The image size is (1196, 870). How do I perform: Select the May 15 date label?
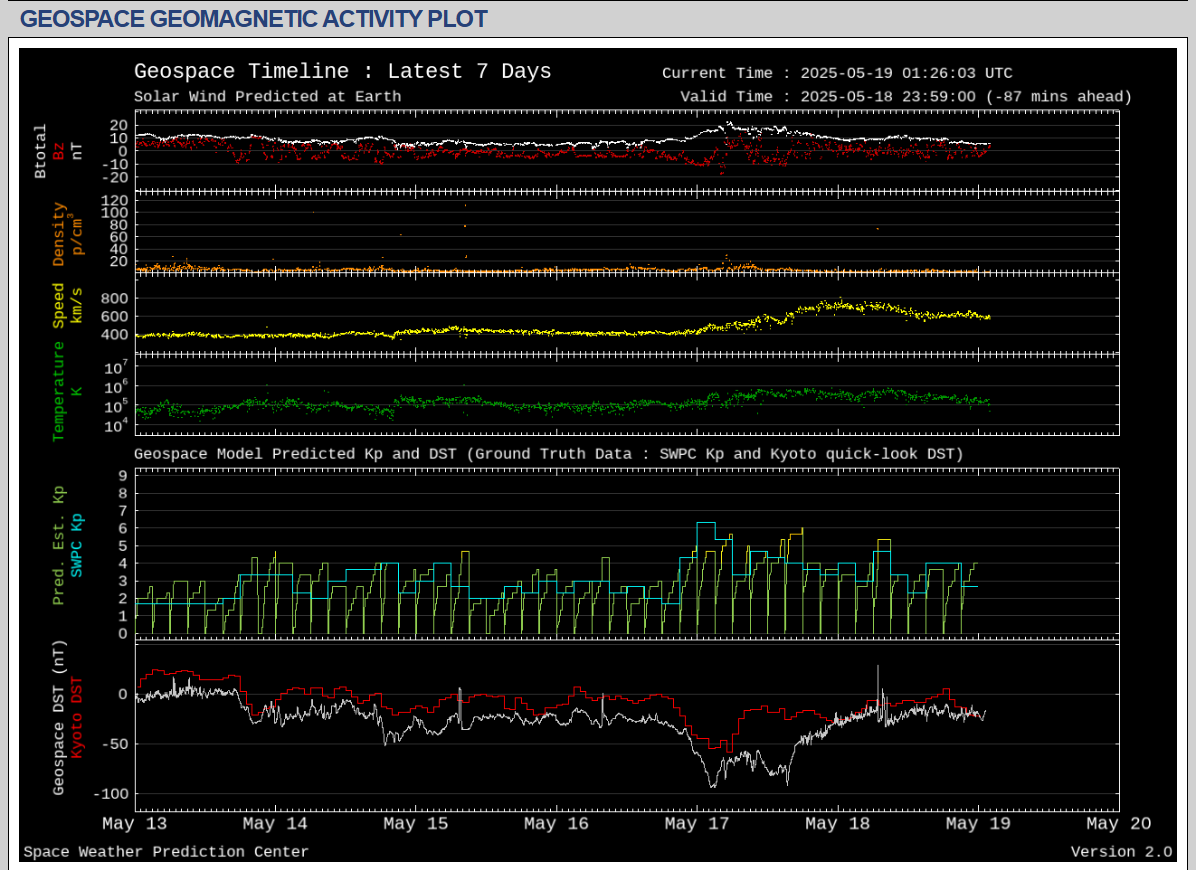tap(415, 824)
